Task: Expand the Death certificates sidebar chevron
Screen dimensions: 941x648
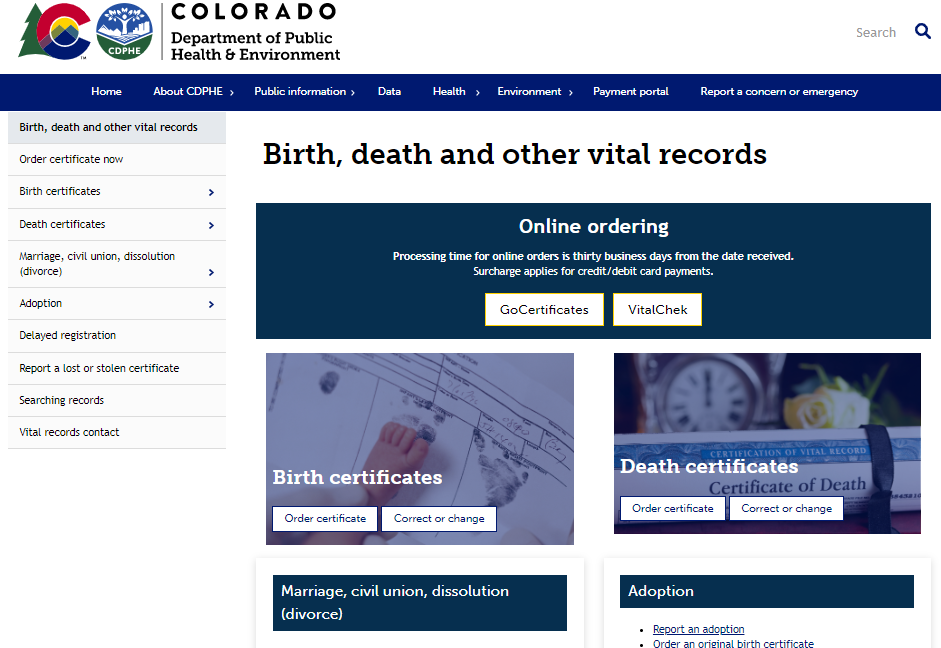Action: click(x=211, y=224)
